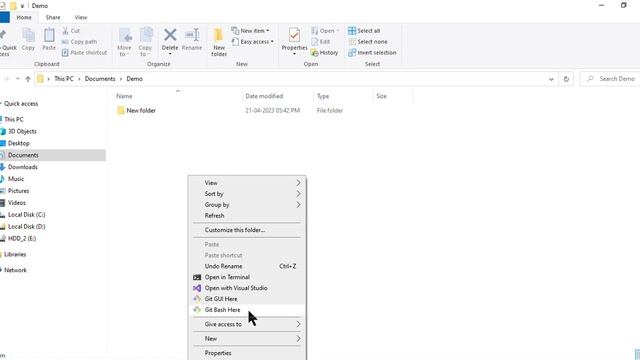Choose Undo Rename in the context menu
The width and height of the screenshot is (640, 360).
pyautogui.click(x=248, y=266)
